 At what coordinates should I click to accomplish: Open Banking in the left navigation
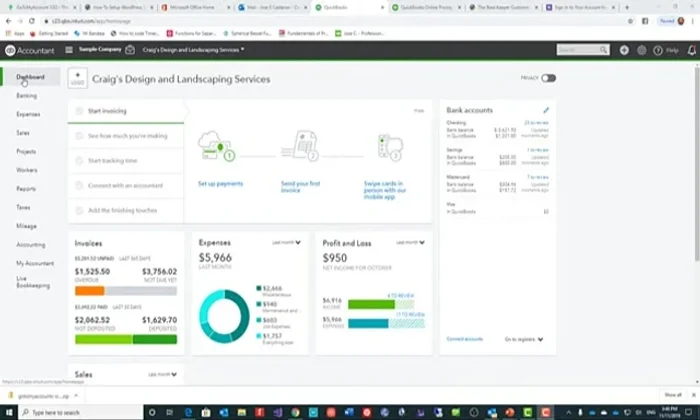click(x=27, y=96)
